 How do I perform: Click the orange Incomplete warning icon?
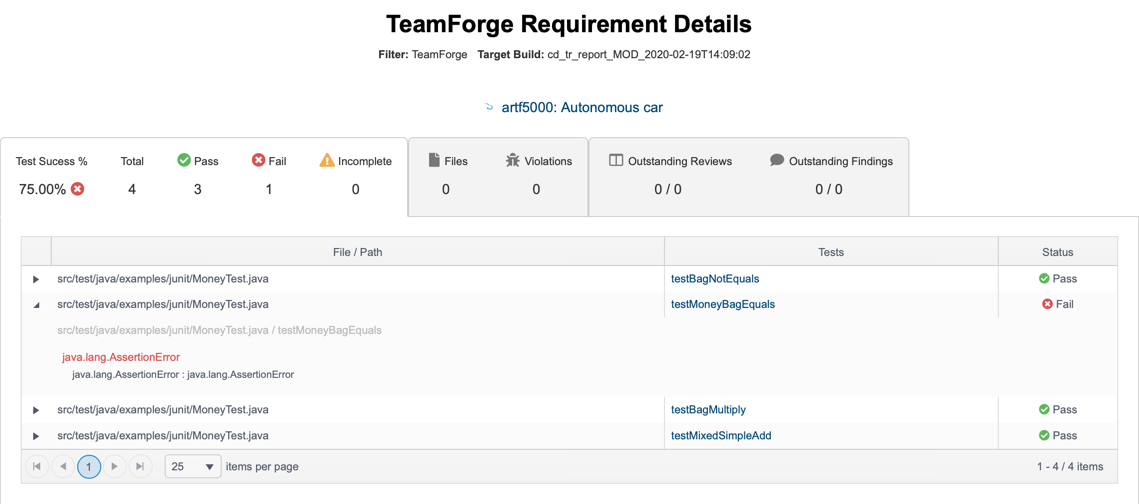point(327,160)
